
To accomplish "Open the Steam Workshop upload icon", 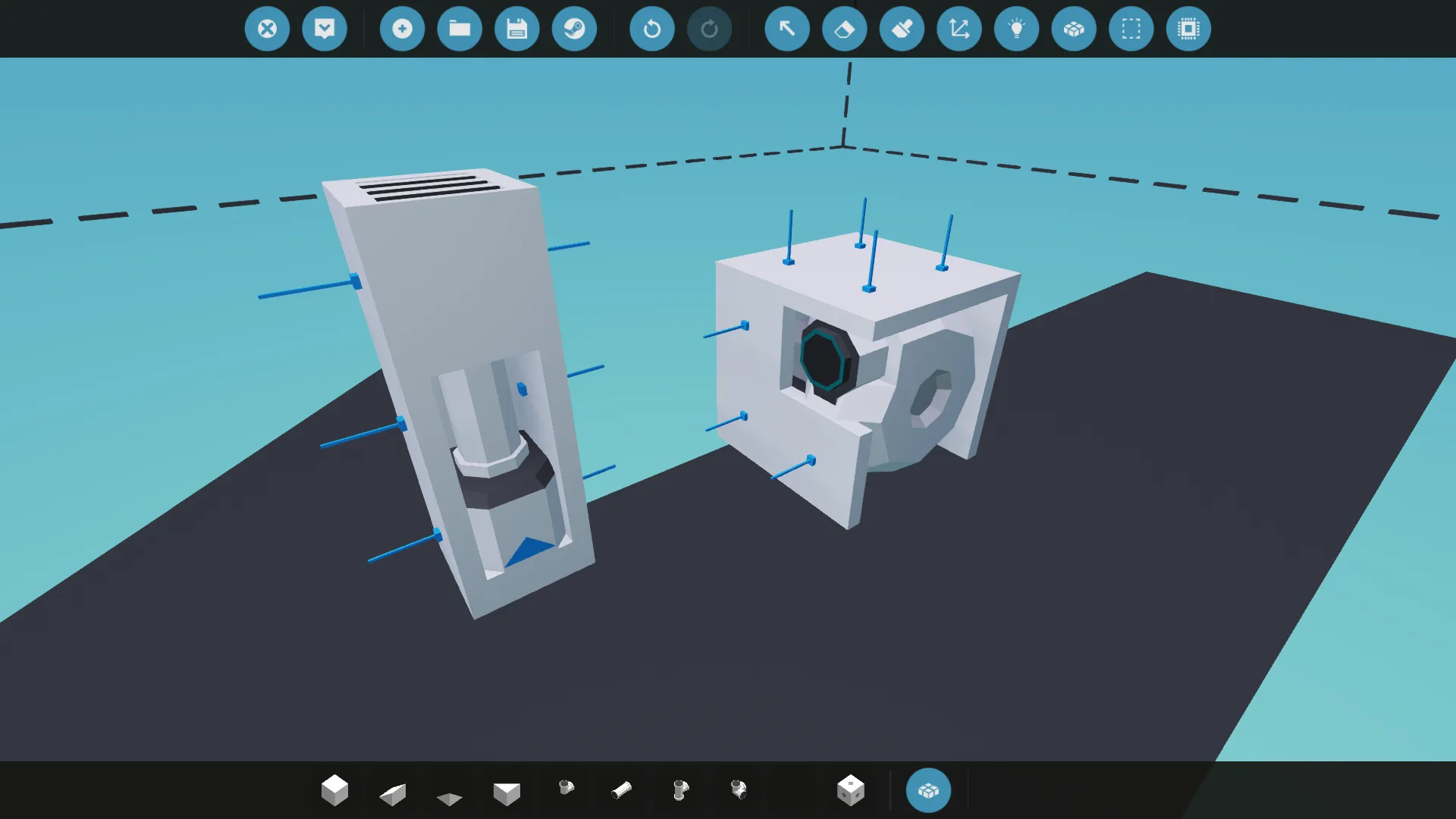I will [574, 29].
